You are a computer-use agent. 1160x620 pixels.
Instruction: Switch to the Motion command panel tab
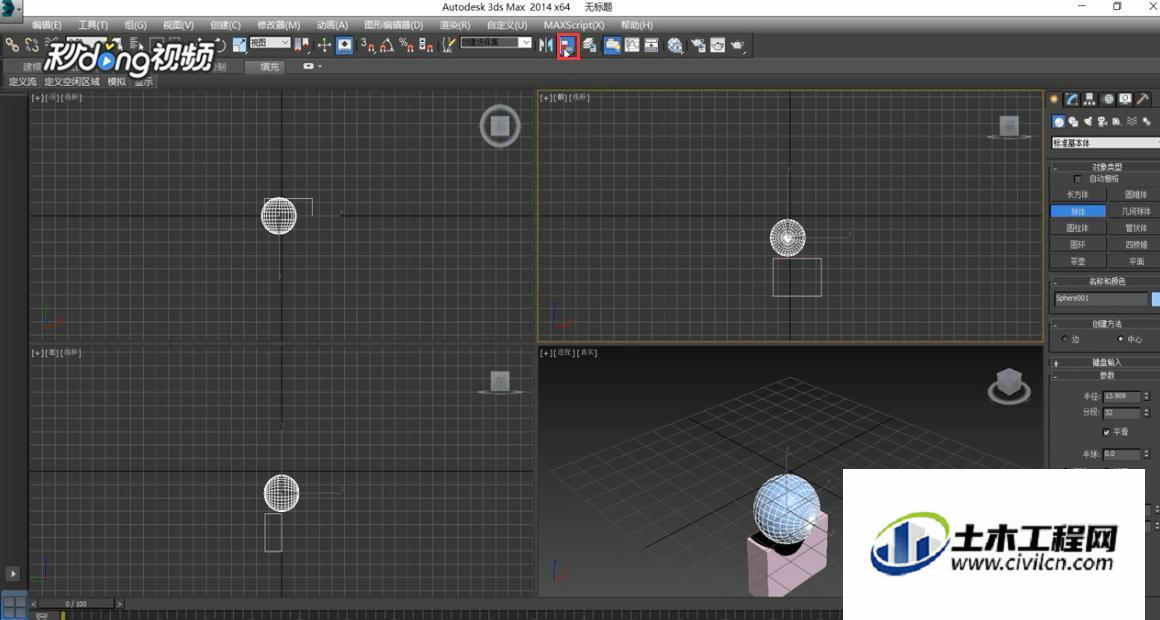point(1109,98)
